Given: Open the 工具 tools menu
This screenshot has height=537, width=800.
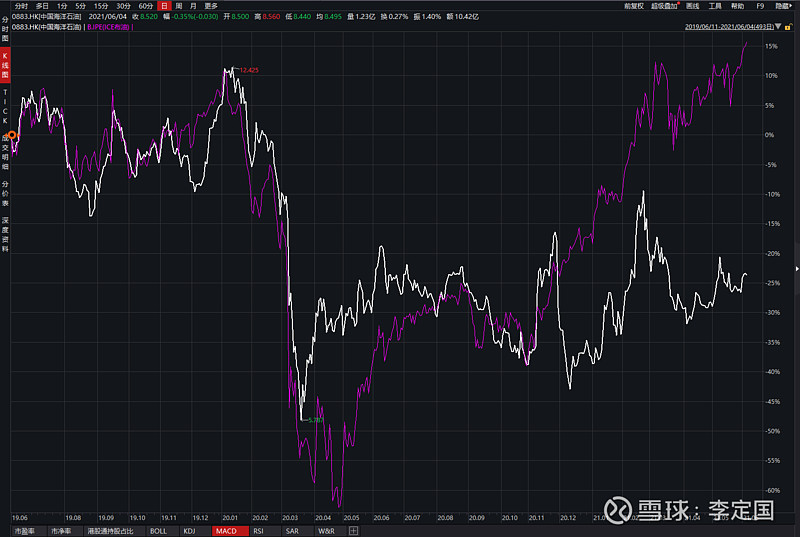Looking at the screenshot, I should (715, 6).
